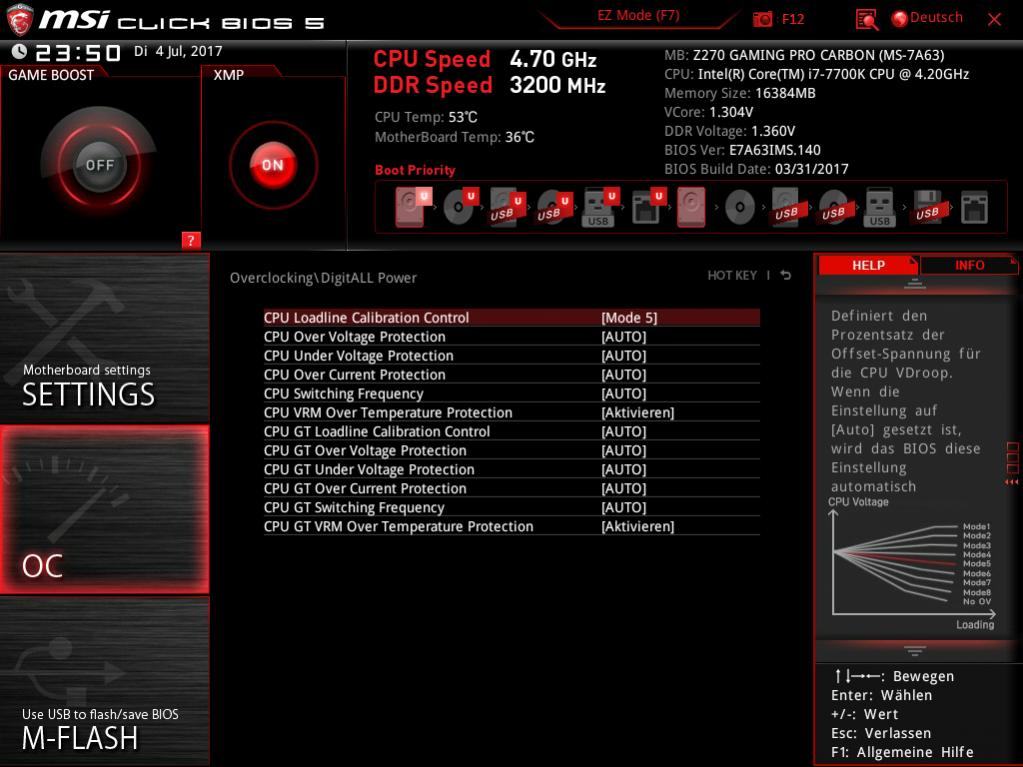Select the last network boot device icon
The image size is (1023, 767).
(x=974, y=207)
